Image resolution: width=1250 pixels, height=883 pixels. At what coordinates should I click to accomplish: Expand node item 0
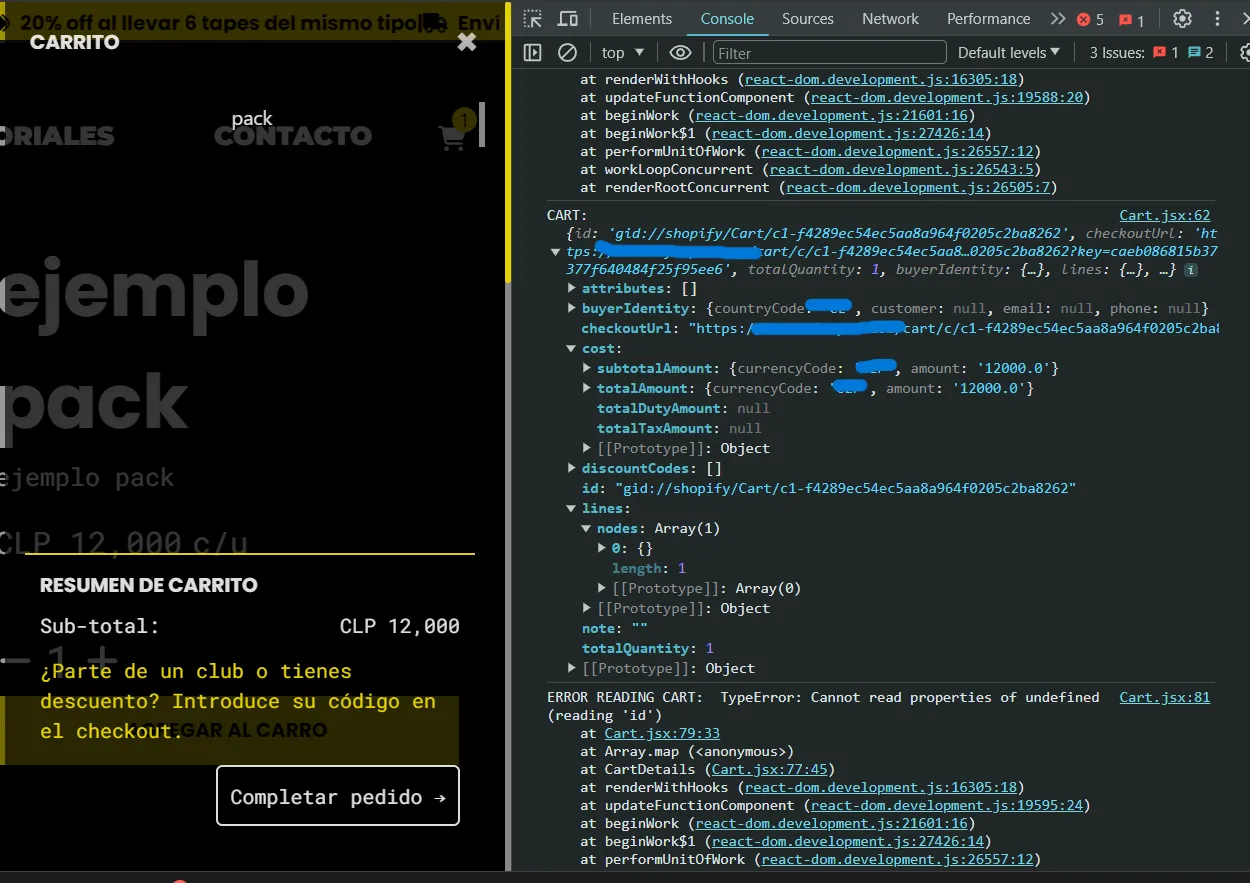602,549
